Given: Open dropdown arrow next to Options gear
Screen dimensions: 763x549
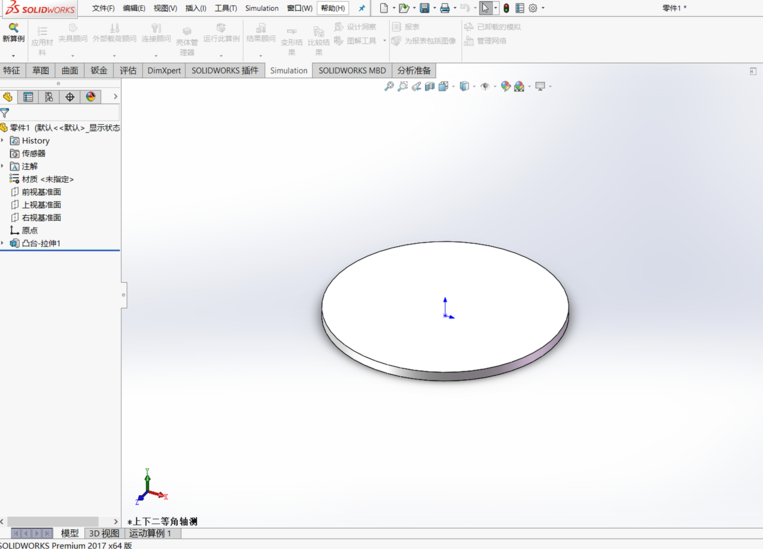Looking at the screenshot, I should (x=543, y=8).
